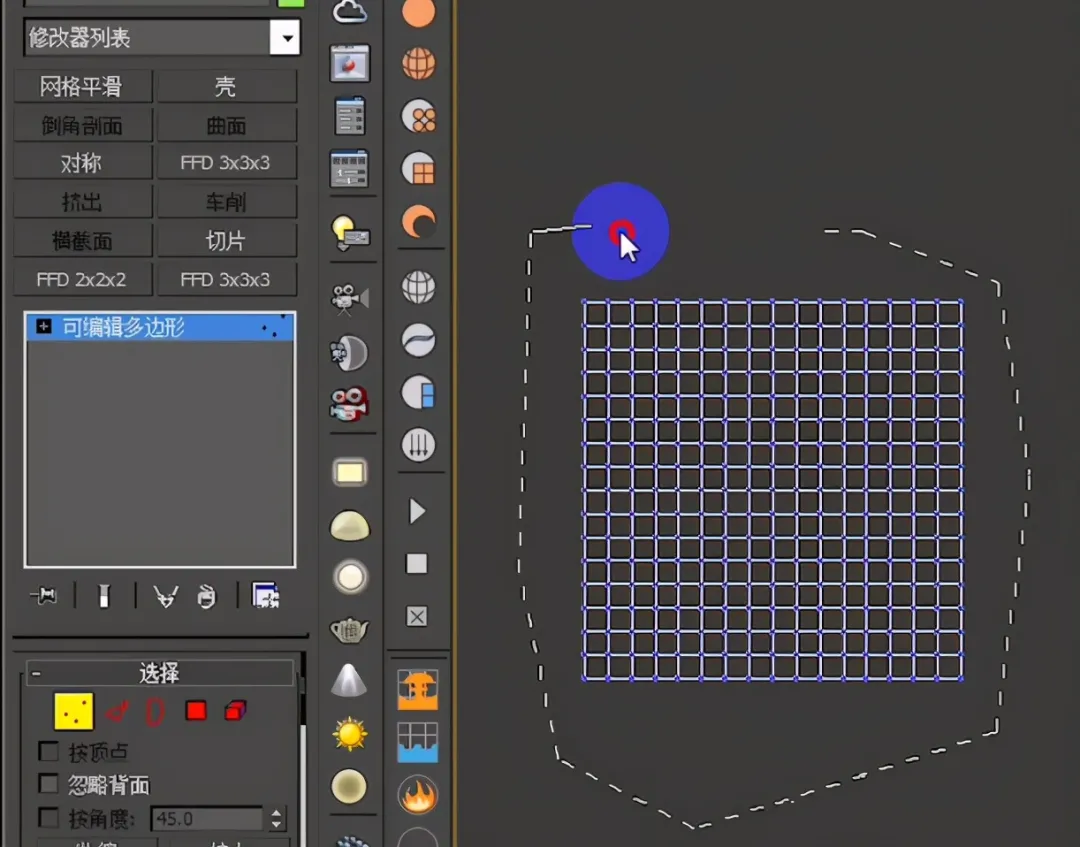Click the Pin Stack icon
Image resolution: width=1080 pixels, height=847 pixels.
(43, 597)
